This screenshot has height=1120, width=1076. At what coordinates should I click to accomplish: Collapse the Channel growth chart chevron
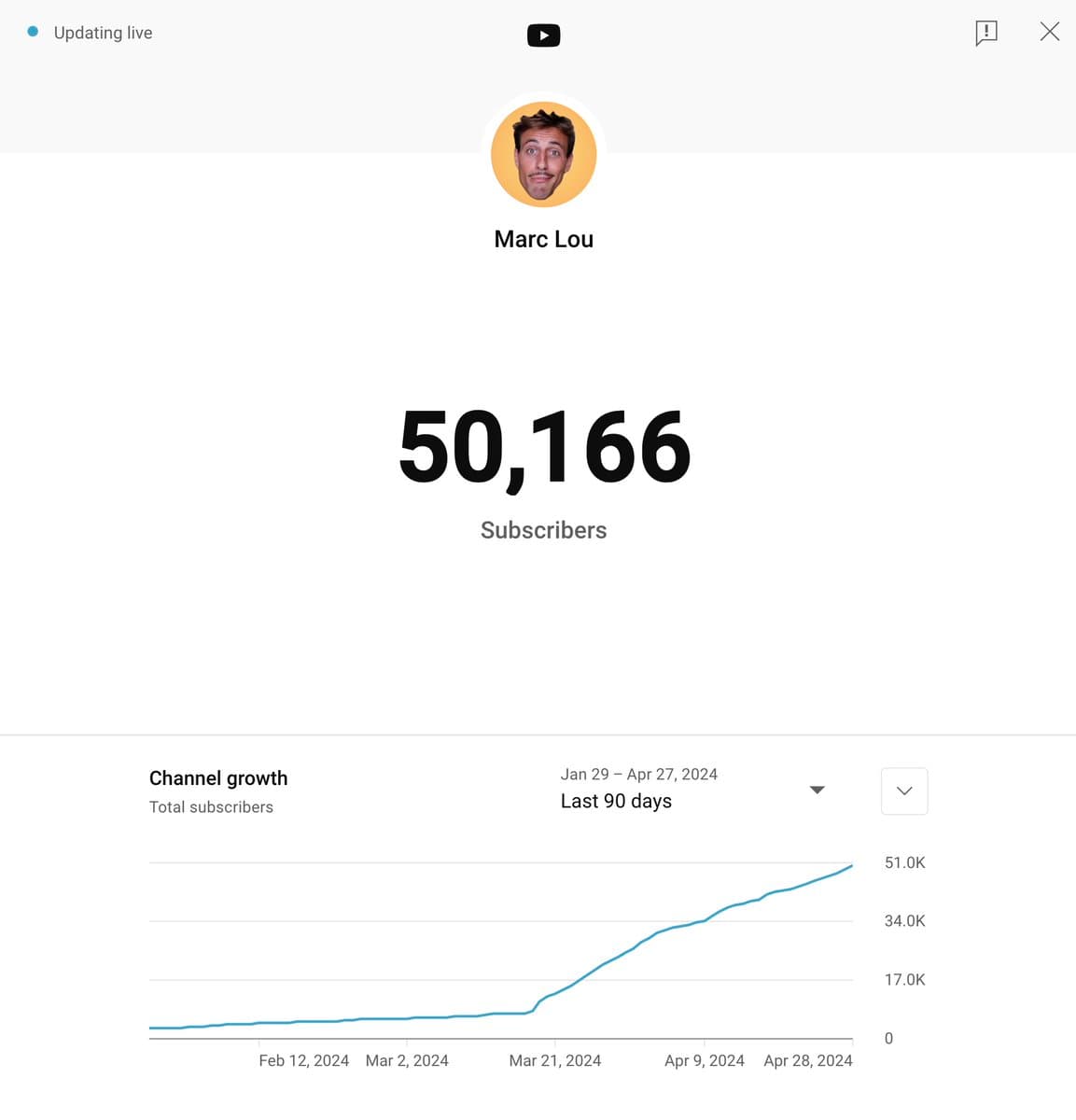(904, 791)
